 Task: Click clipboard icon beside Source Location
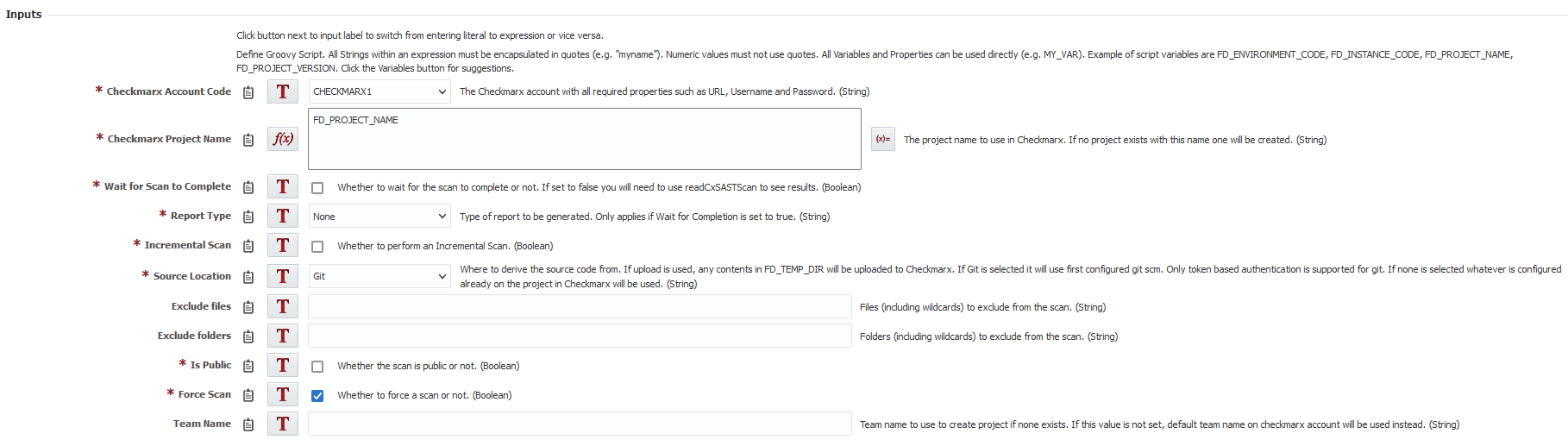point(248,277)
